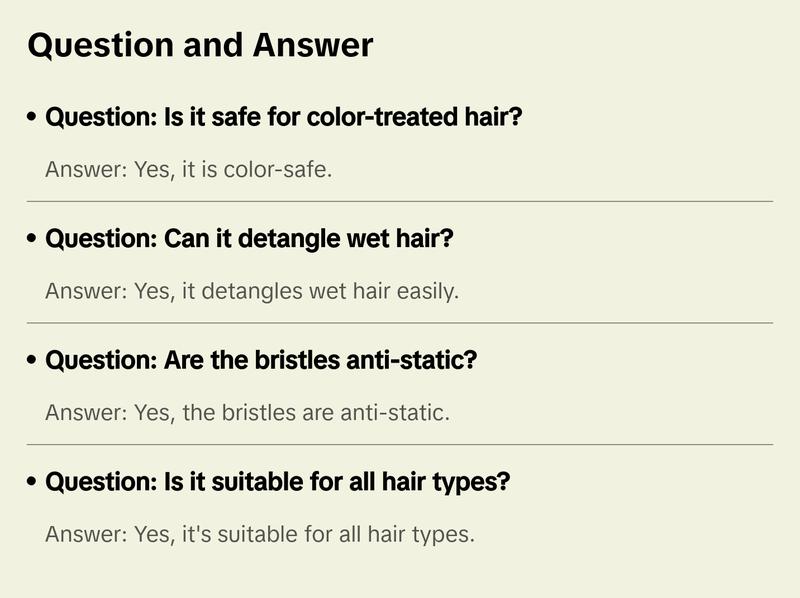800x598 pixels.
Task: Click divider line below anti-static answer
Action: pos(400,444)
